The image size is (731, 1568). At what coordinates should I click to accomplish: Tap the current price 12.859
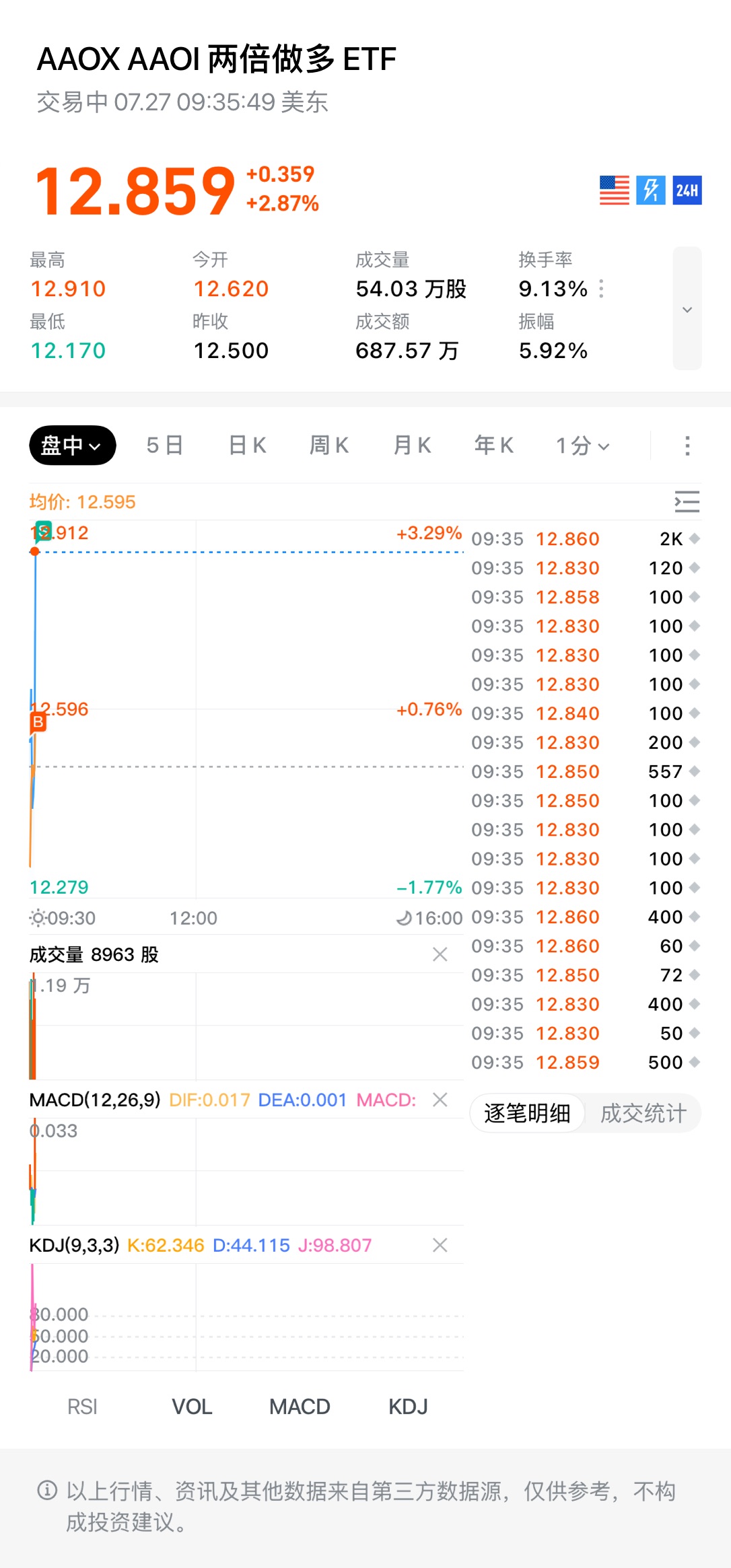[135, 191]
